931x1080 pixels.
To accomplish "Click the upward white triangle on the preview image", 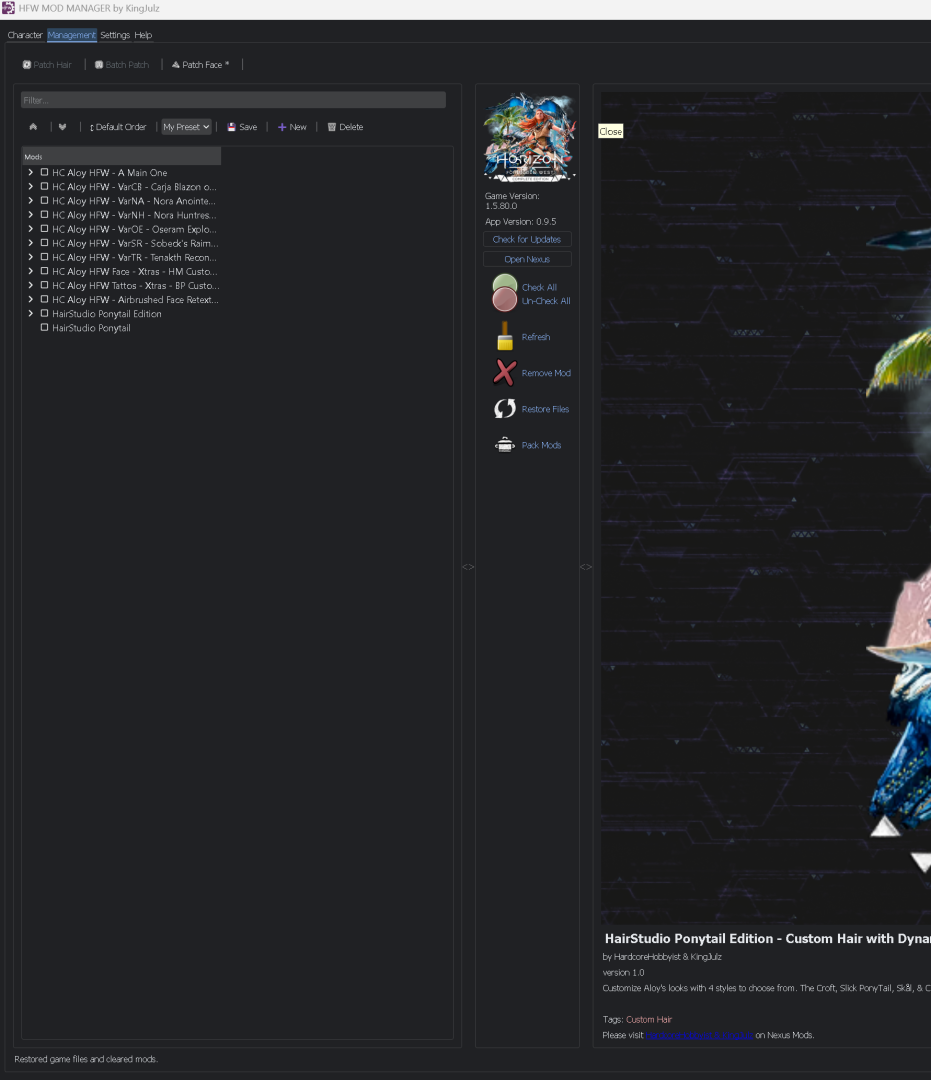I will point(885,826).
